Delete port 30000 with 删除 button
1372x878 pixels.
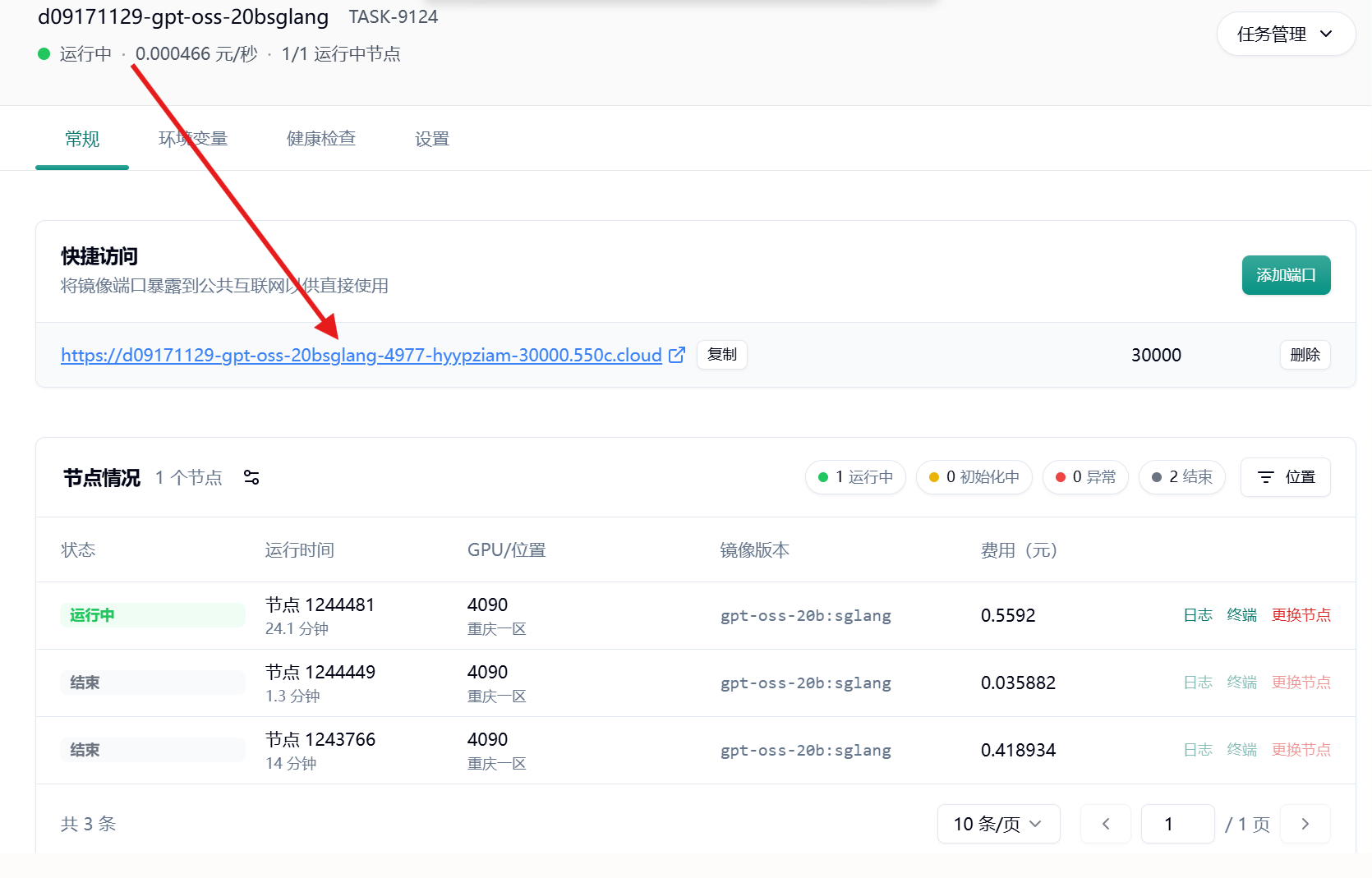click(1305, 355)
